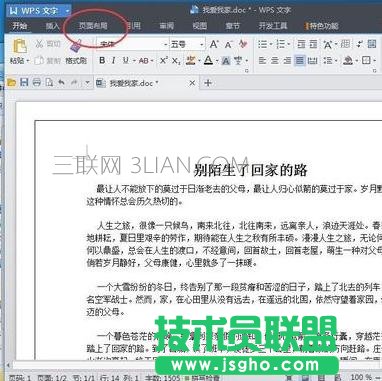The width and height of the screenshot is (382, 381).
Task: Toggle bold formatting
Action: coord(102,60)
